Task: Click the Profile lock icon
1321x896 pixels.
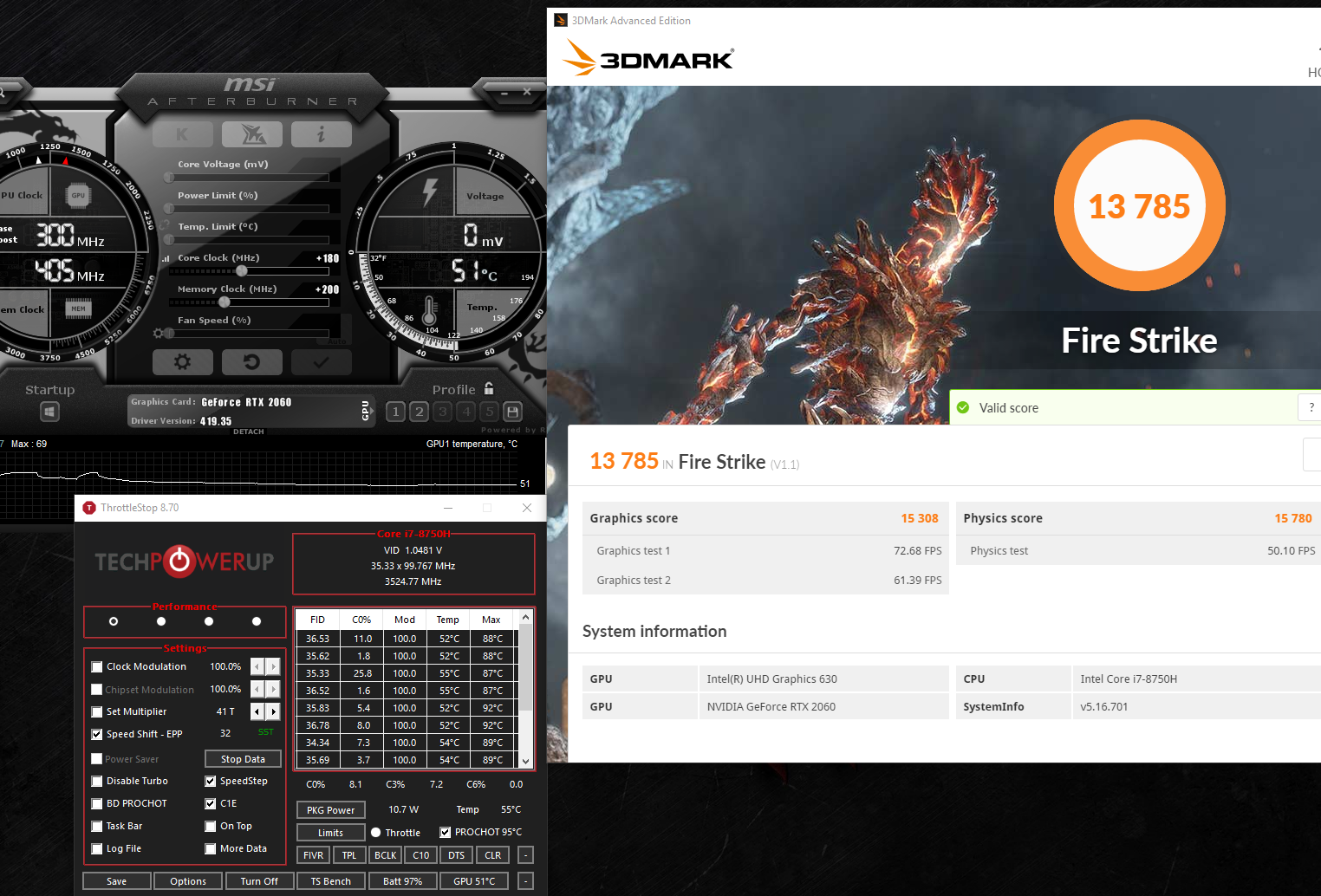Action: [489, 389]
